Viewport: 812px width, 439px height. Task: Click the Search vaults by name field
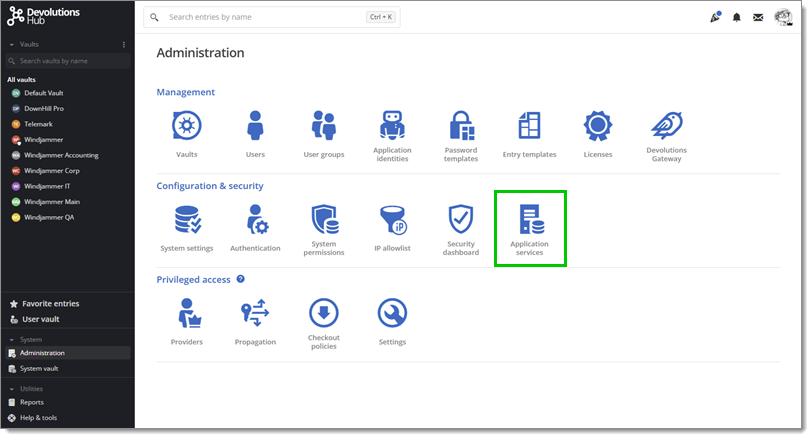click(x=68, y=61)
